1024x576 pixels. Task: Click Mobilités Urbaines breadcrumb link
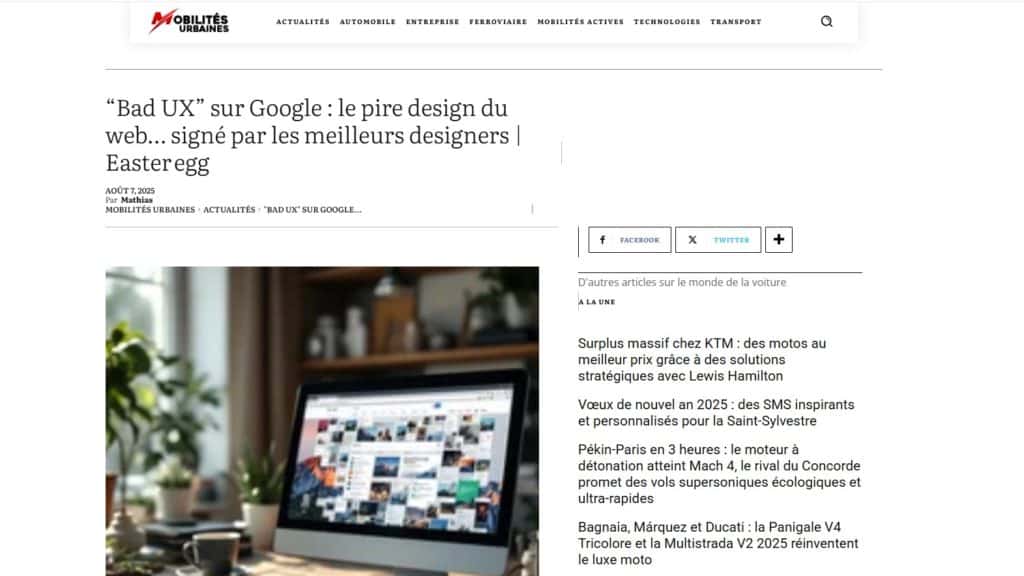(150, 210)
